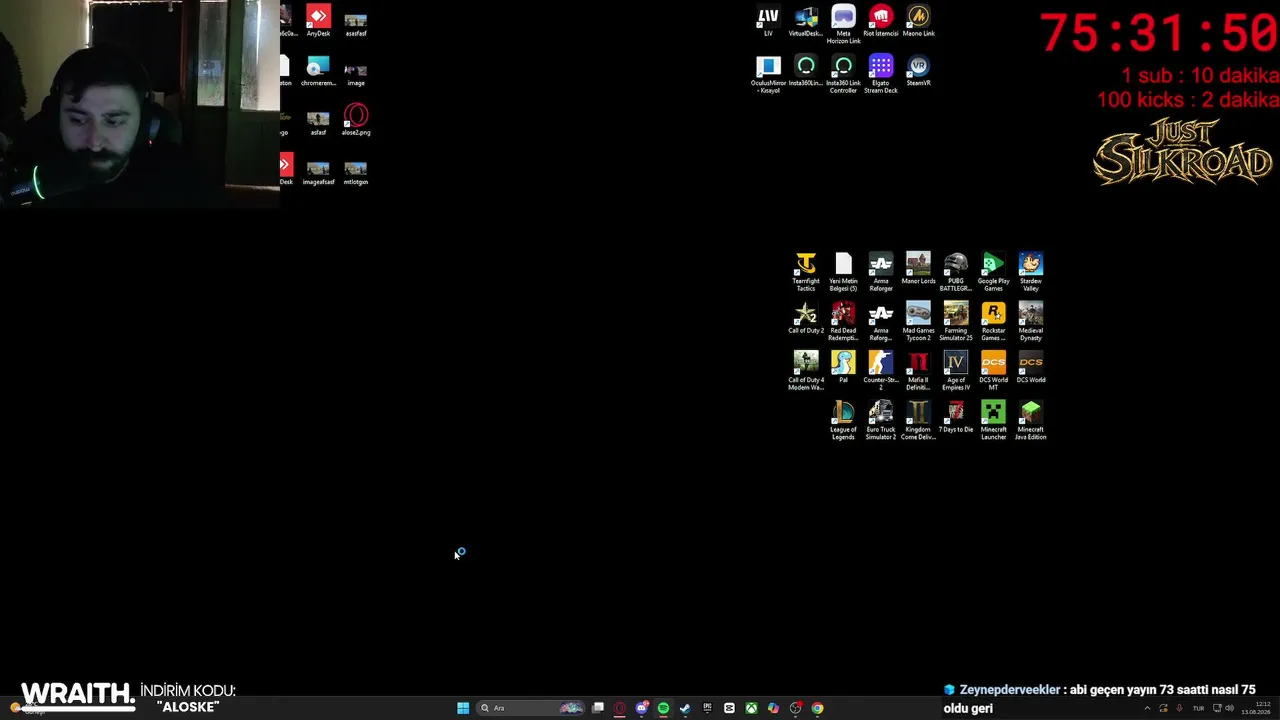Select the PUBG BATTLEGROUNDS shortcut
Viewport: 1280px width, 720px height.
(956, 272)
